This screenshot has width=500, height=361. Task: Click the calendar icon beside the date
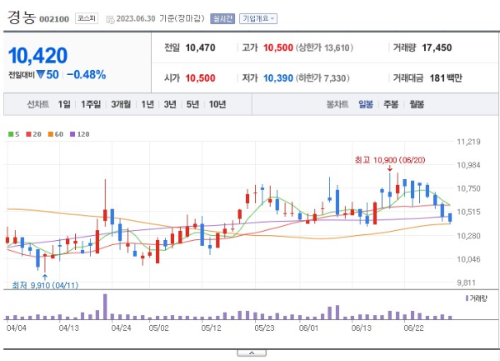tap(110, 19)
